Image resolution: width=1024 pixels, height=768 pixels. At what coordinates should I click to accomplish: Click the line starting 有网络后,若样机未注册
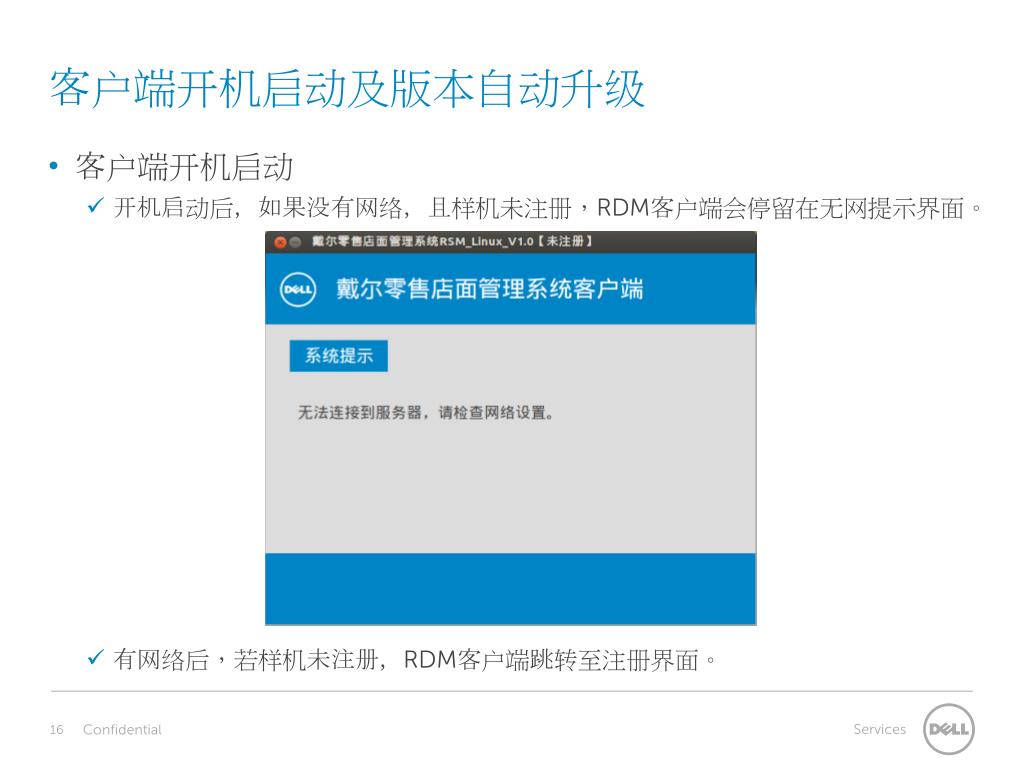tap(414, 660)
